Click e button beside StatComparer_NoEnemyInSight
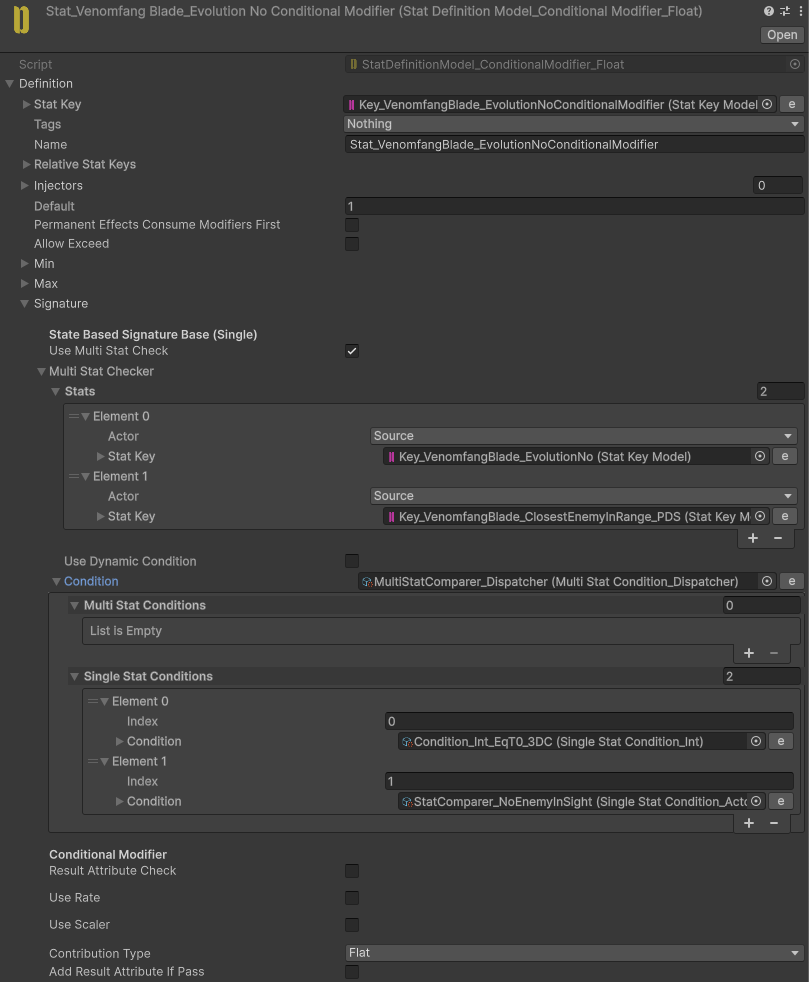 [x=781, y=802]
